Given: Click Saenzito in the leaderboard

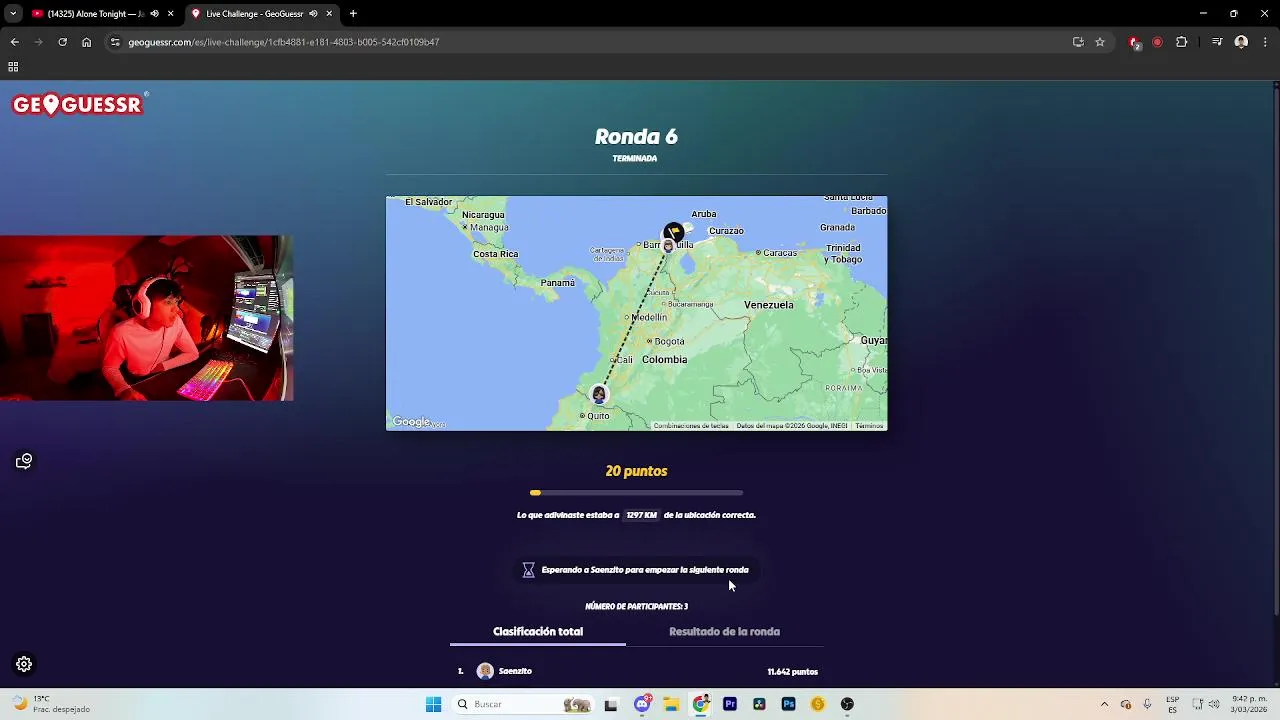Looking at the screenshot, I should click(x=515, y=671).
